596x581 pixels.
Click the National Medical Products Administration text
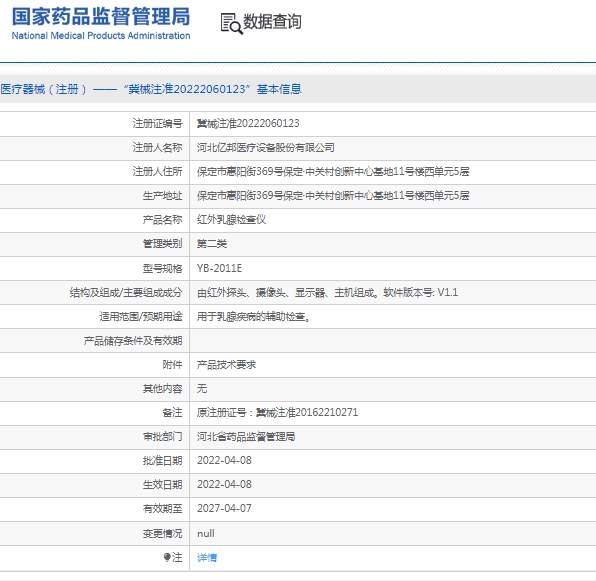click(101, 36)
